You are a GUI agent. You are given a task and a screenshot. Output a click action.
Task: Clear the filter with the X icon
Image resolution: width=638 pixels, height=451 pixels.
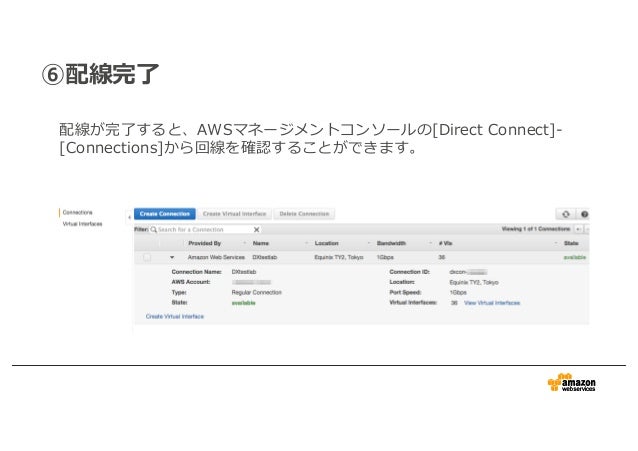256,230
